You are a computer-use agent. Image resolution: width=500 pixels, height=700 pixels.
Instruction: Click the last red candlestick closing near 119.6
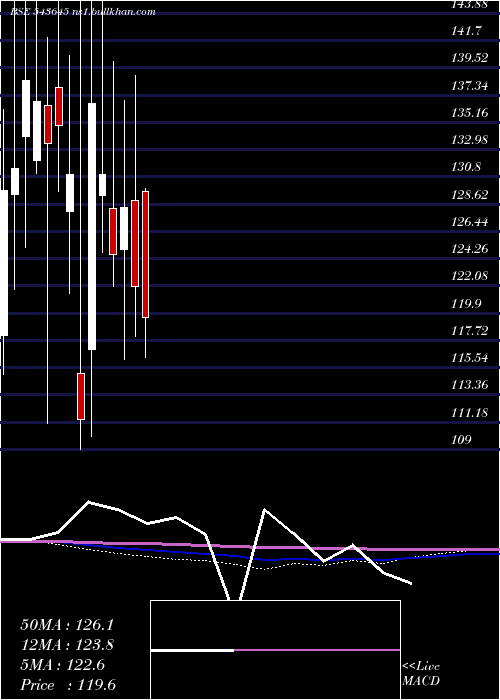click(146, 254)
